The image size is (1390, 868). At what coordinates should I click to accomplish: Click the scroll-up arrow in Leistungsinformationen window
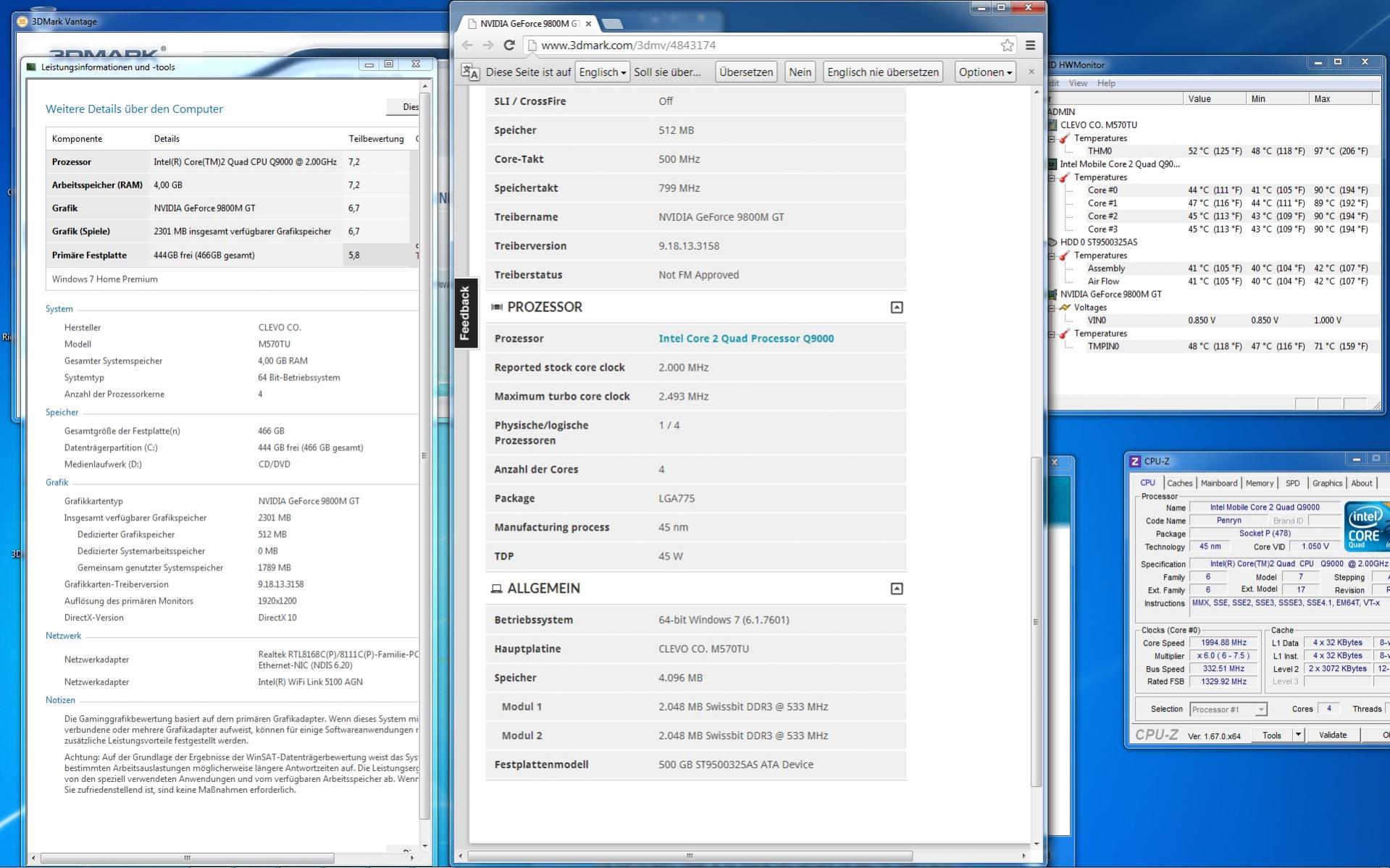(x=424, y=85)
